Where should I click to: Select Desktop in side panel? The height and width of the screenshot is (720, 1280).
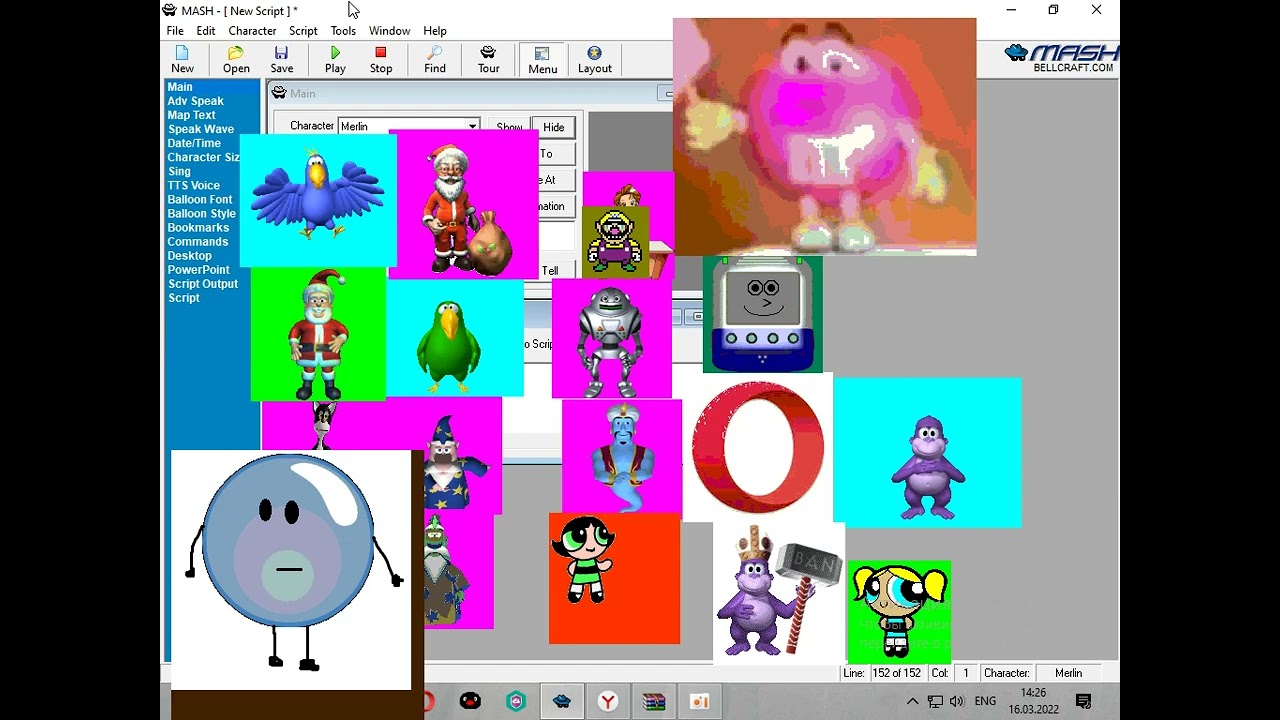pos(190,255)
